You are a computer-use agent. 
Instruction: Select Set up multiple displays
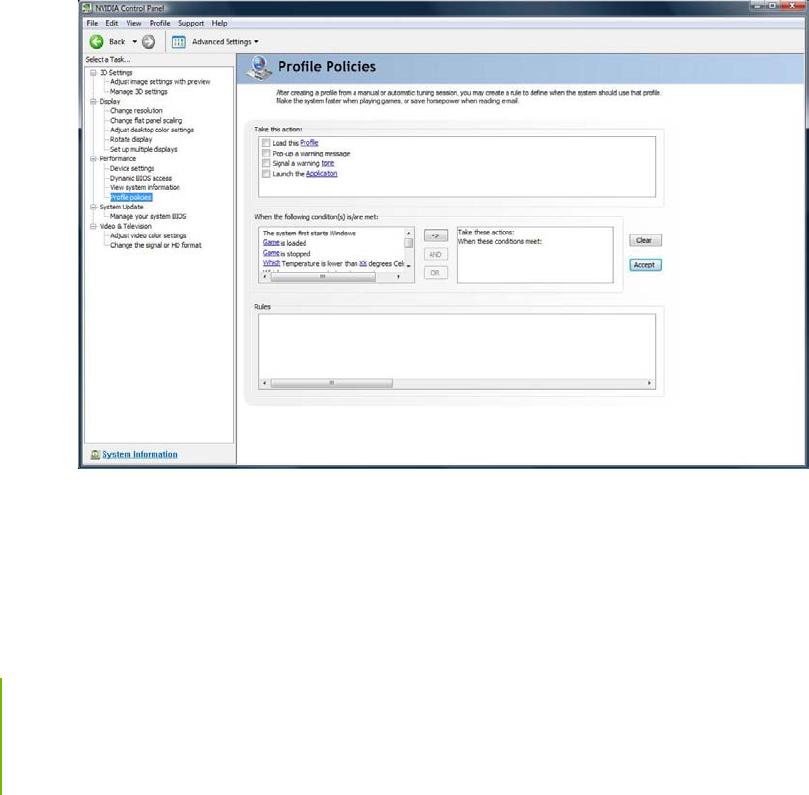click(143, 149)
